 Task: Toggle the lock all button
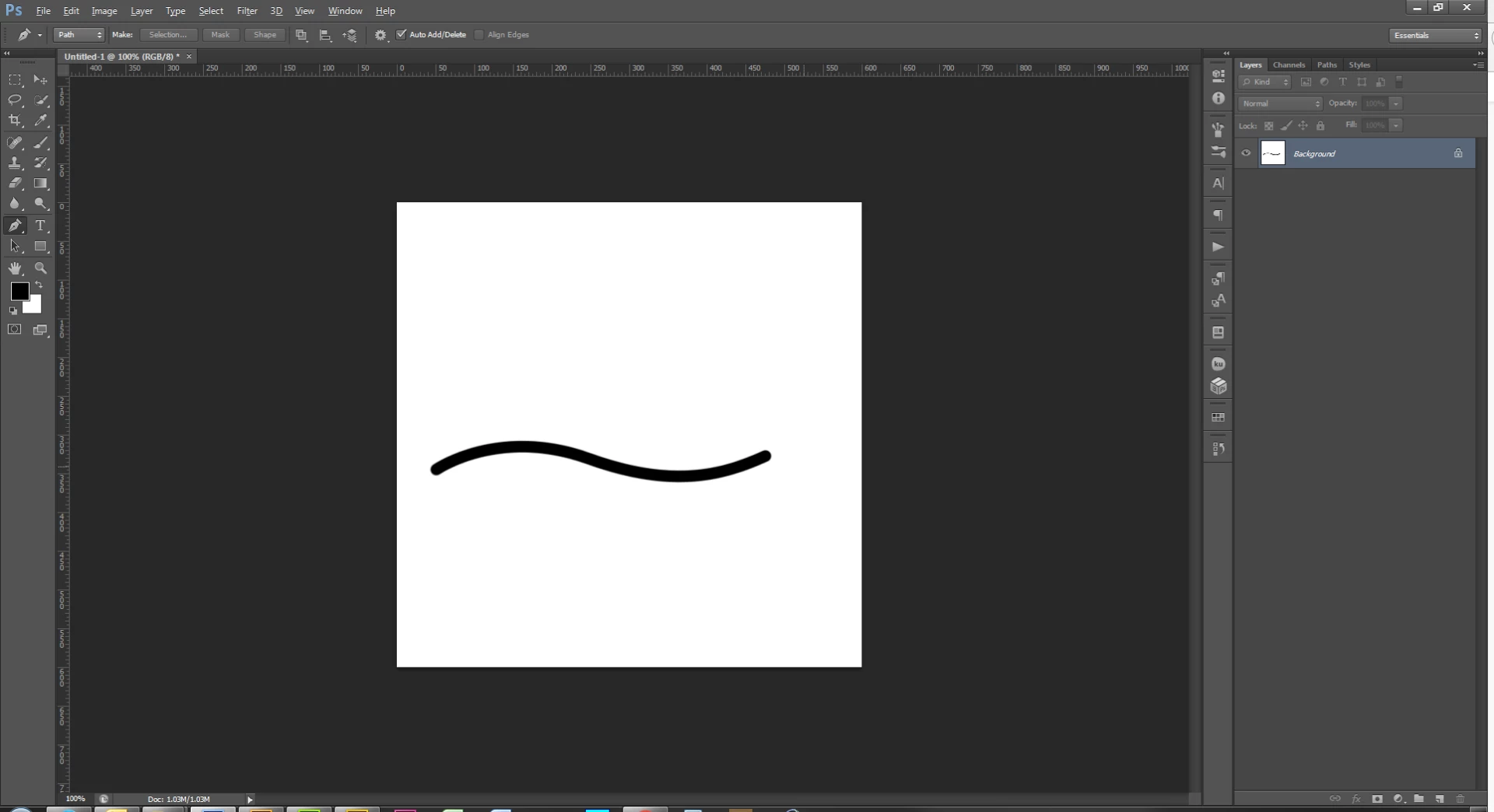click(x=1320, y=126)
